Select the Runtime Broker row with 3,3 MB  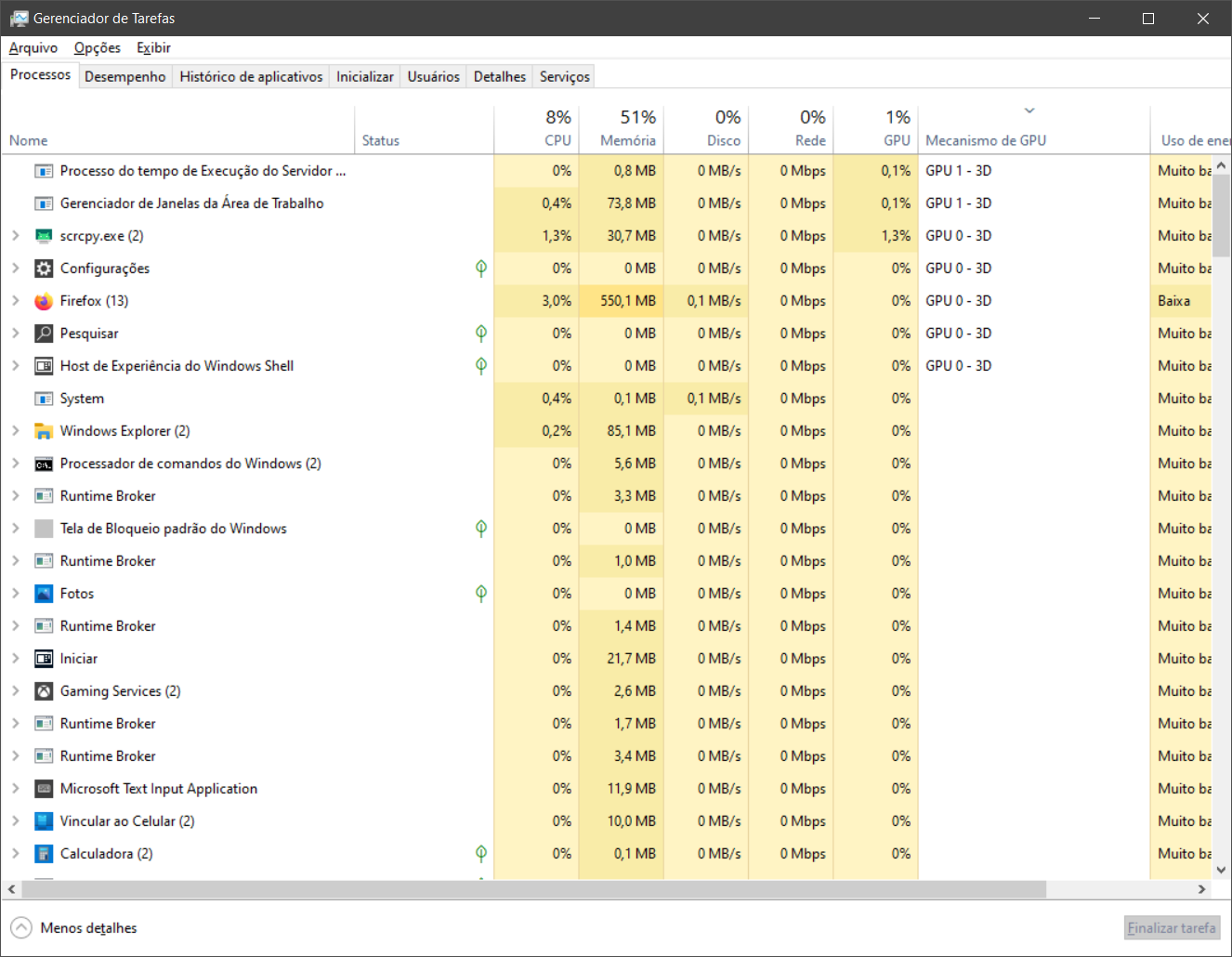[x=607, y=496]
